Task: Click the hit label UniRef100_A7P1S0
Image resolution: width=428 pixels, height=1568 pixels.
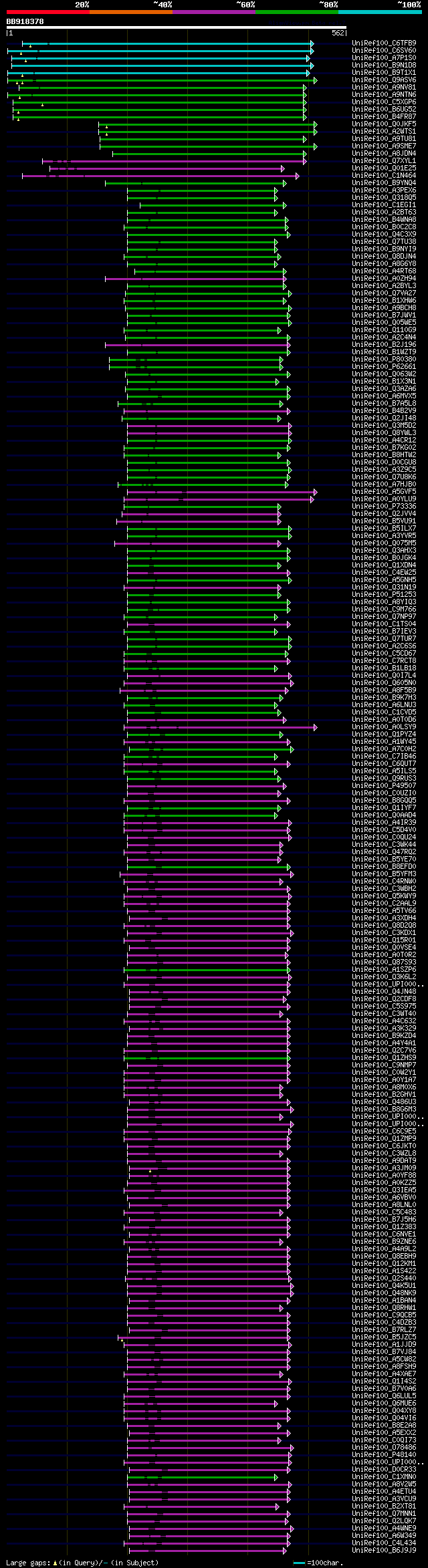Action: (x=384, y=58)
